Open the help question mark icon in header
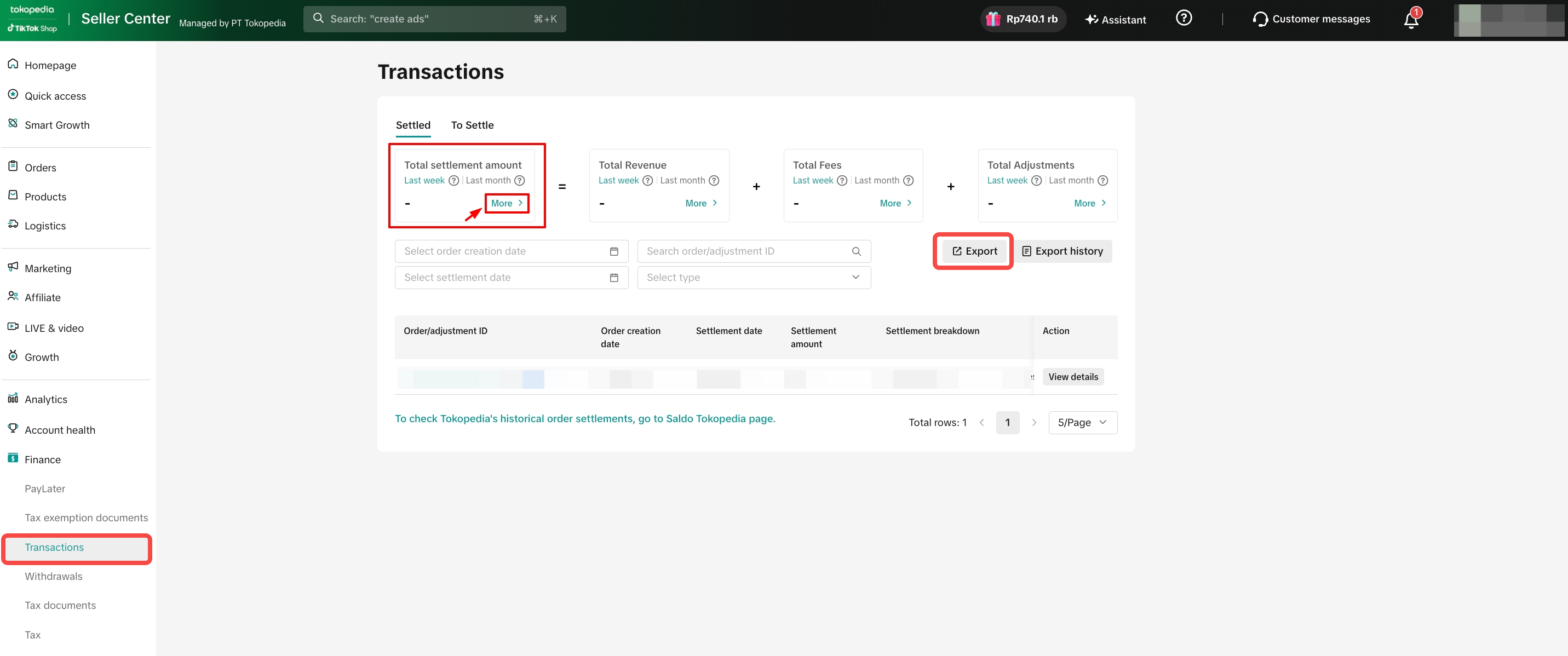Image resolution: width=1568 pixels, height=656 pixels. (1184, 18)
